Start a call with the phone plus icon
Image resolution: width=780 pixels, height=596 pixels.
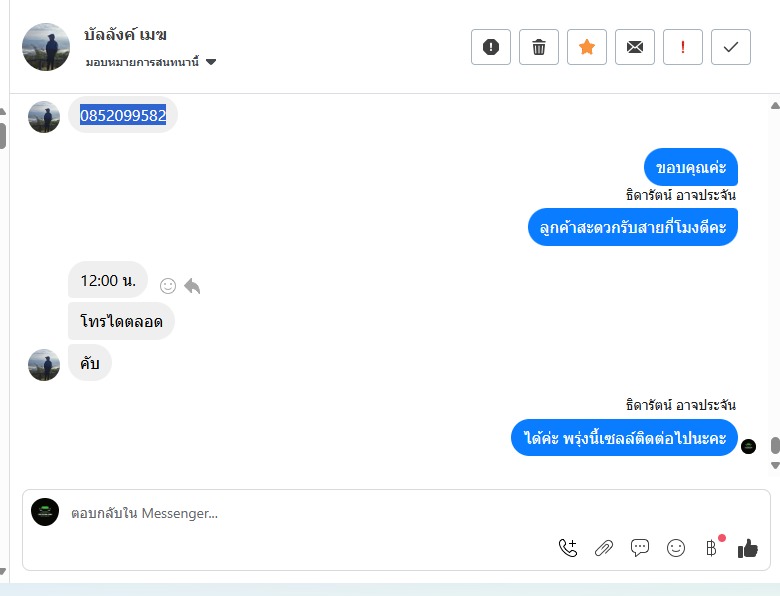coord(568,548)
